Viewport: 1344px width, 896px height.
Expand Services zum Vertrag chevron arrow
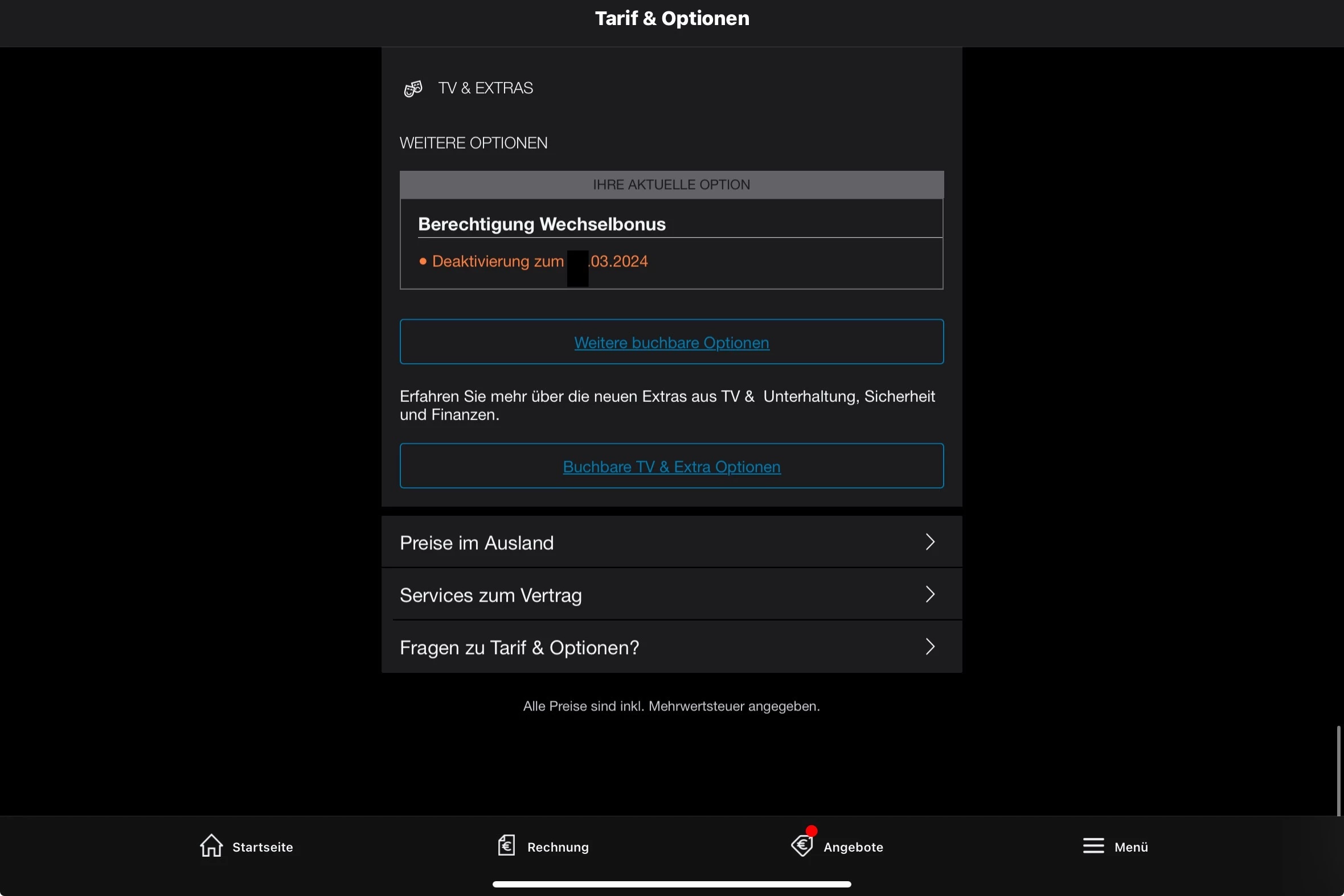coord(930,594)
